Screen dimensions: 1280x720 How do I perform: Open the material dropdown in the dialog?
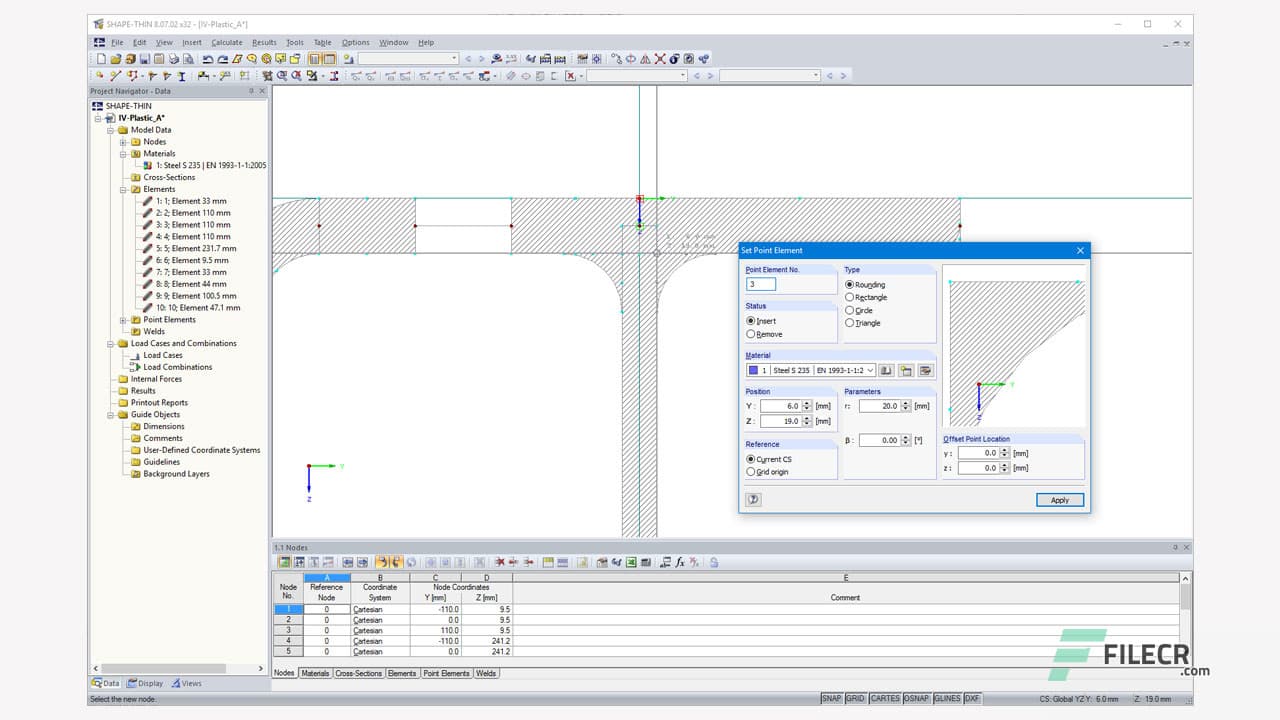pos(871,370)
